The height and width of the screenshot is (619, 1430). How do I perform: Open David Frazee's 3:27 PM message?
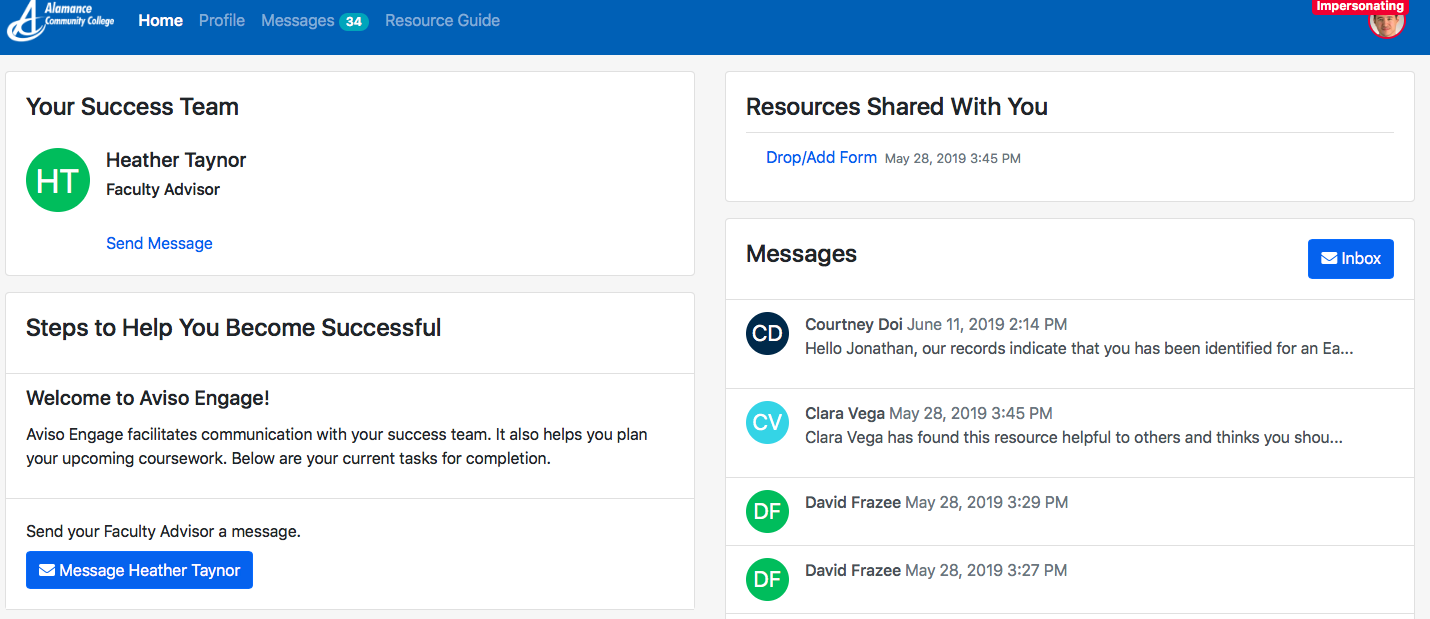pyautogui.click(x=1070, y=579)
